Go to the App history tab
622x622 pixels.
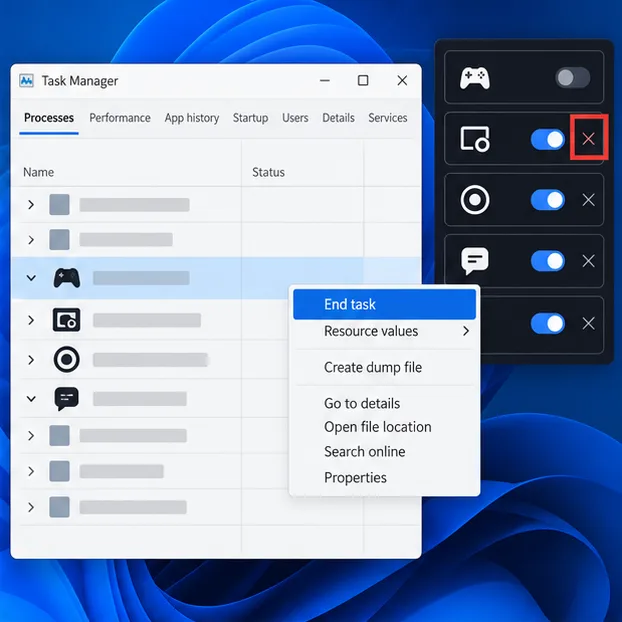(x=192, y=118)
